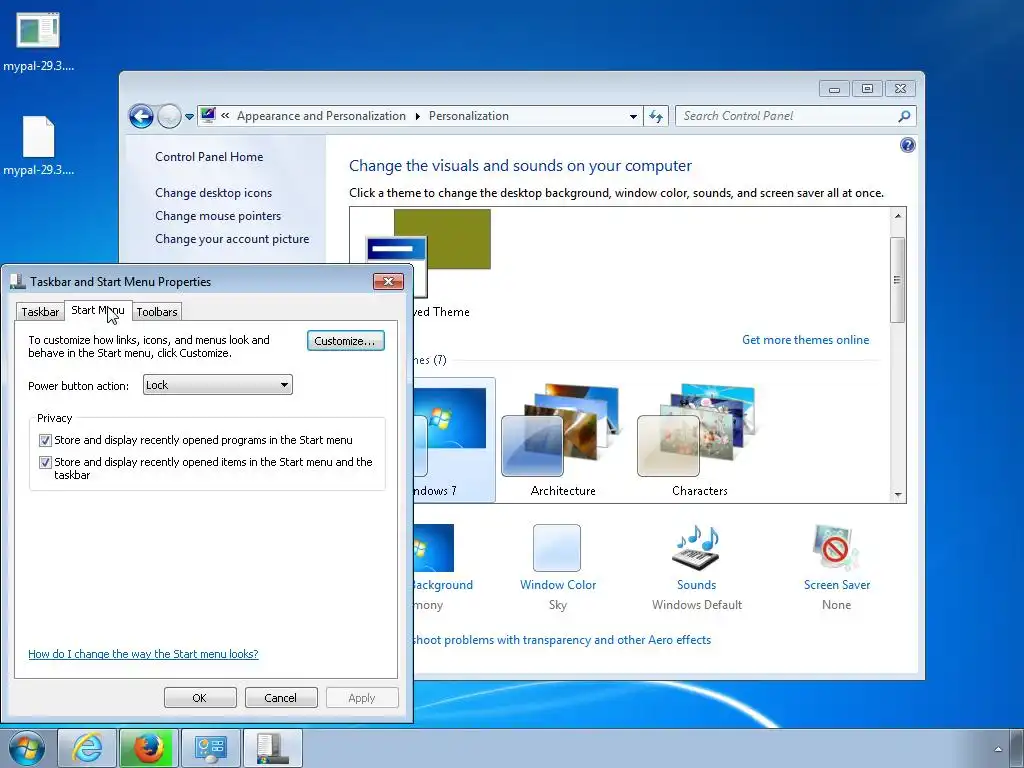Launch Internet Explorer from the taskbar
Screen dimensions: 1024x768
click(87, 748)
